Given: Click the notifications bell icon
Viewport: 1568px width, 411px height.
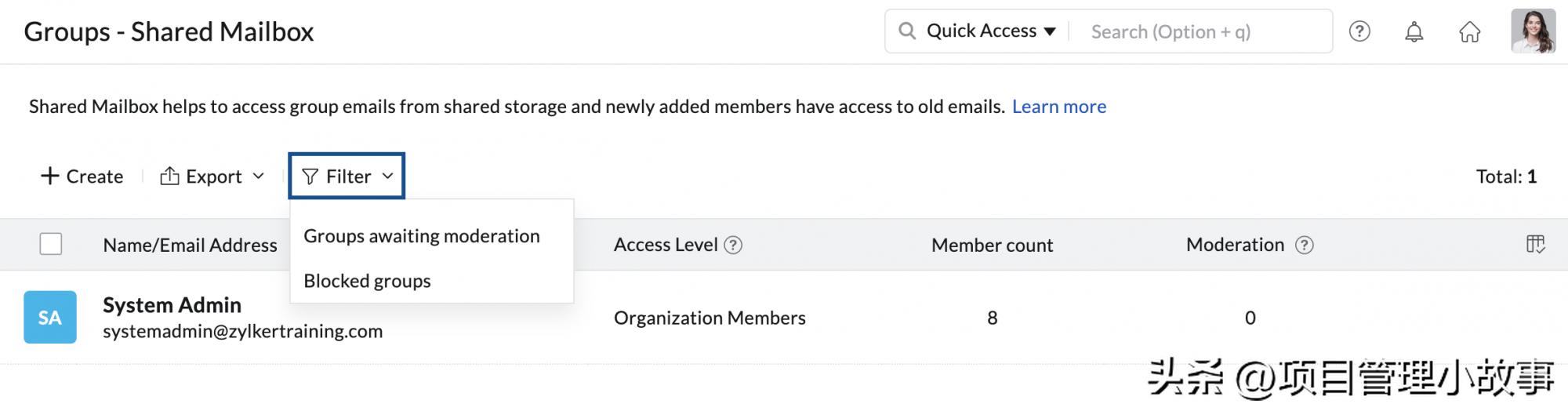Looking at the screenshot, I should coord(1414,32).
